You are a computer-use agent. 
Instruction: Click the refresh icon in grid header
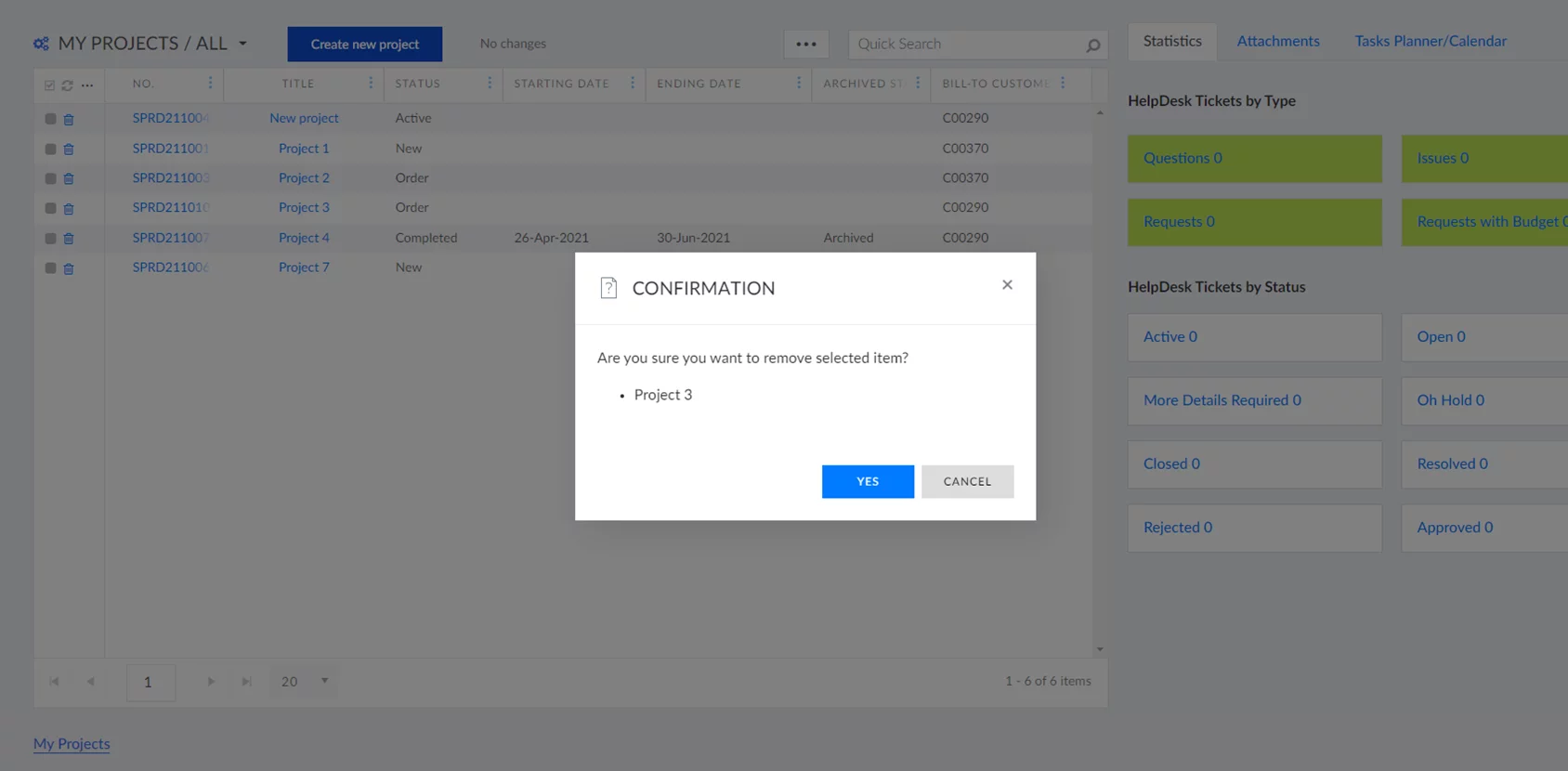pos(67,85)
